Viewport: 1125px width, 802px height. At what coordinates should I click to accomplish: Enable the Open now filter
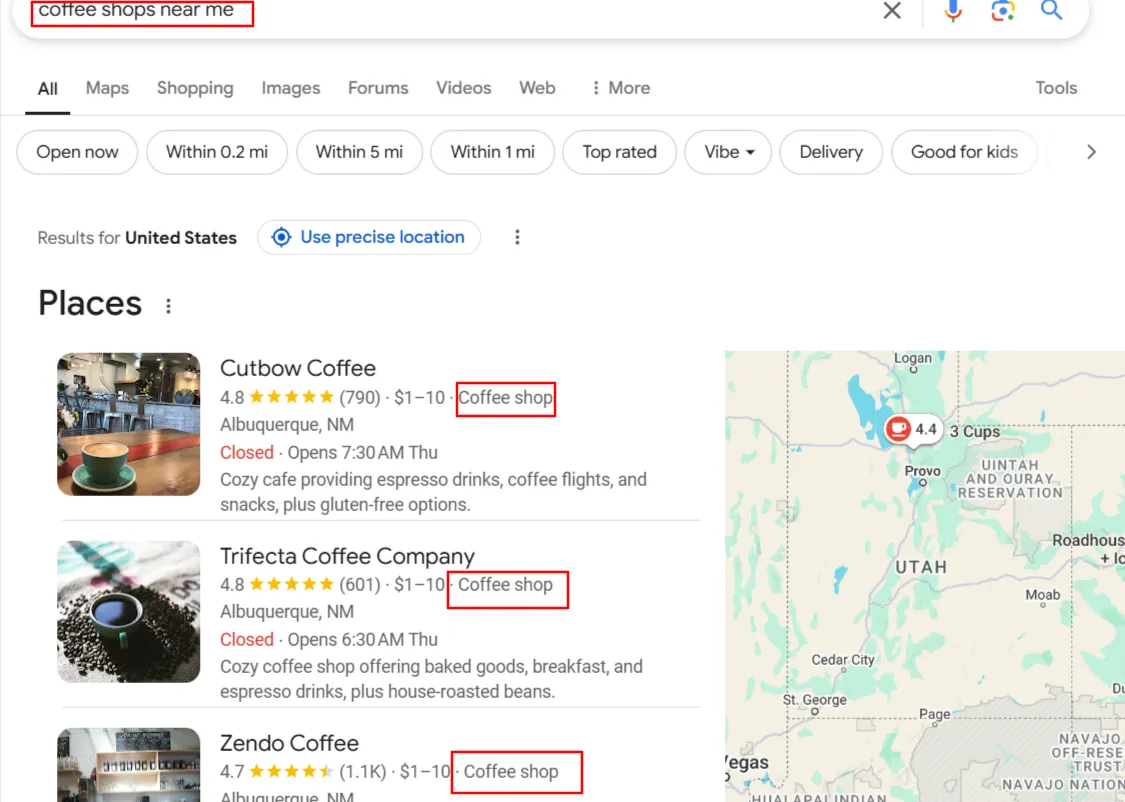coord(77,152)
